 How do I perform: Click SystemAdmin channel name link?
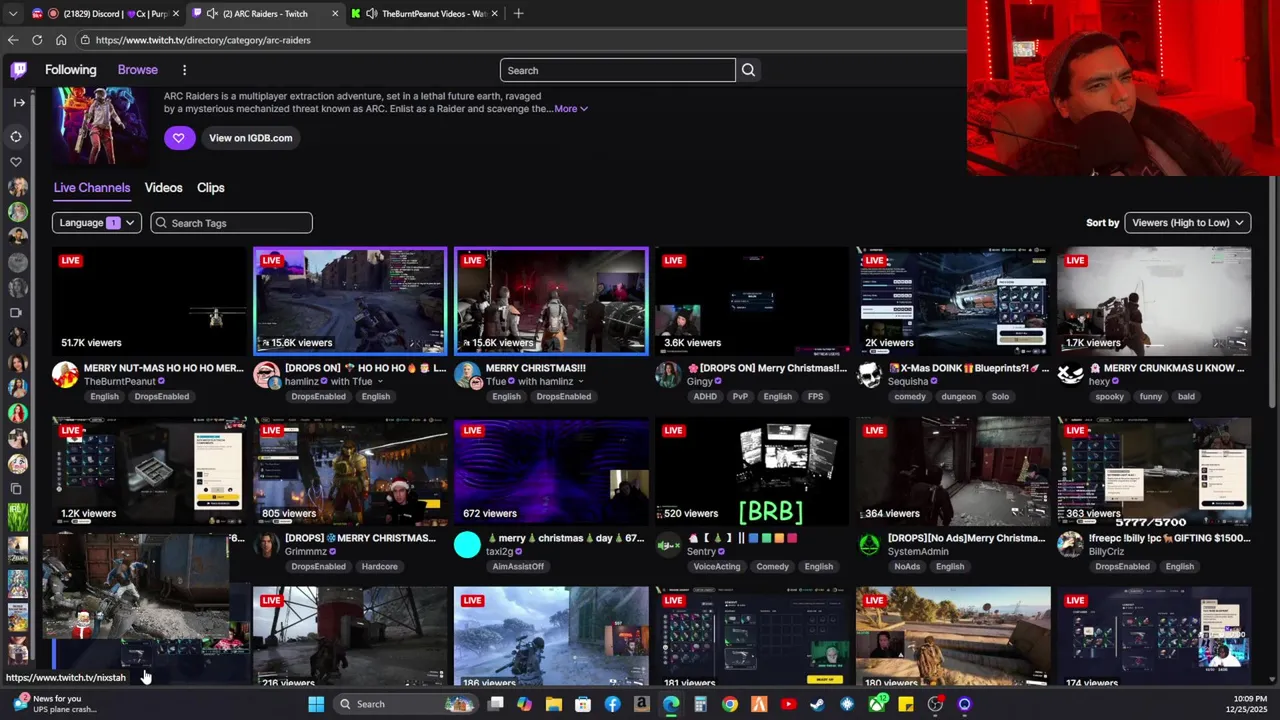(x=918, y=552)
